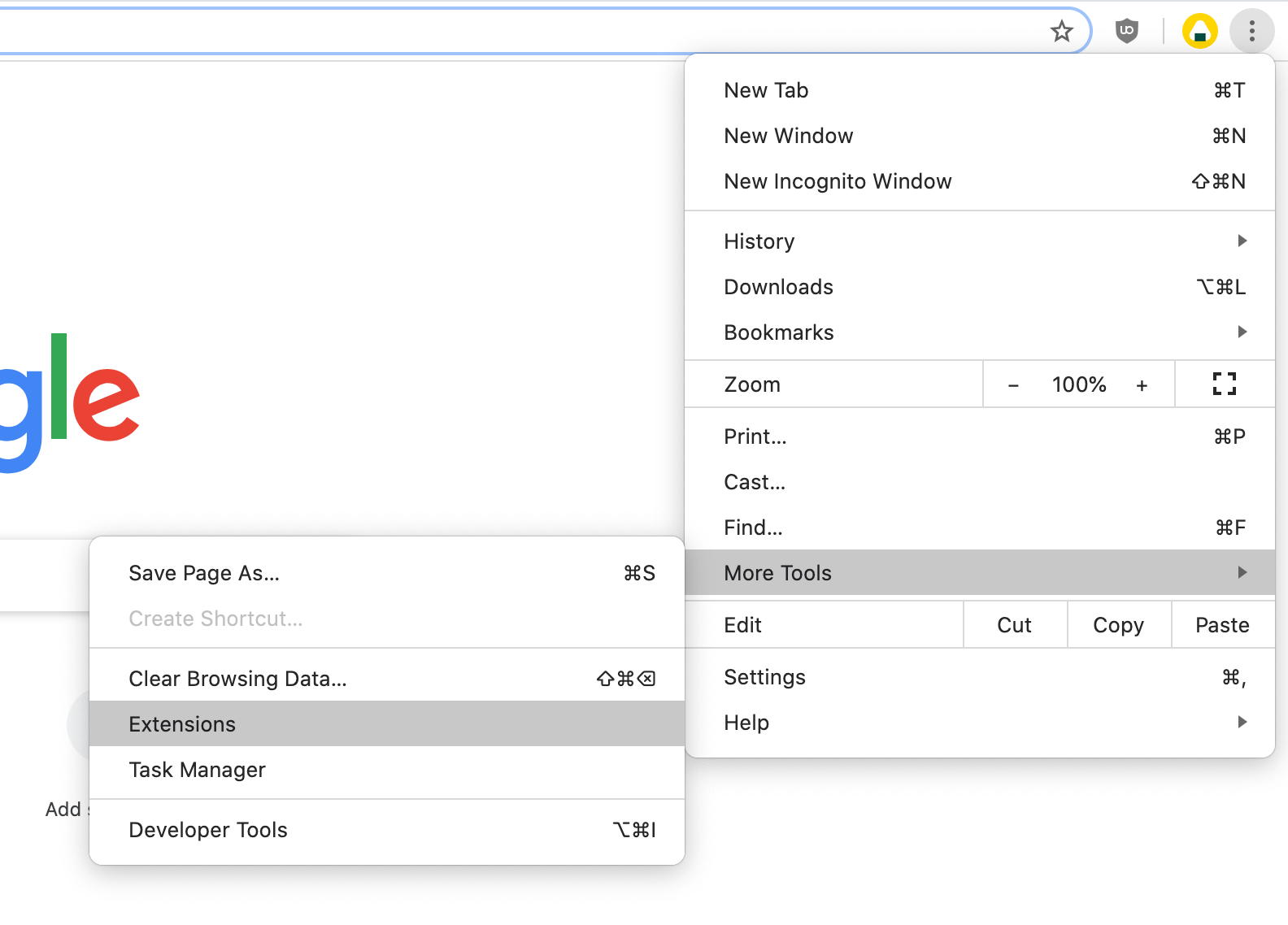The image size is (1288, 925).
Task: Open the Extensions page
Action: point(387,724)
